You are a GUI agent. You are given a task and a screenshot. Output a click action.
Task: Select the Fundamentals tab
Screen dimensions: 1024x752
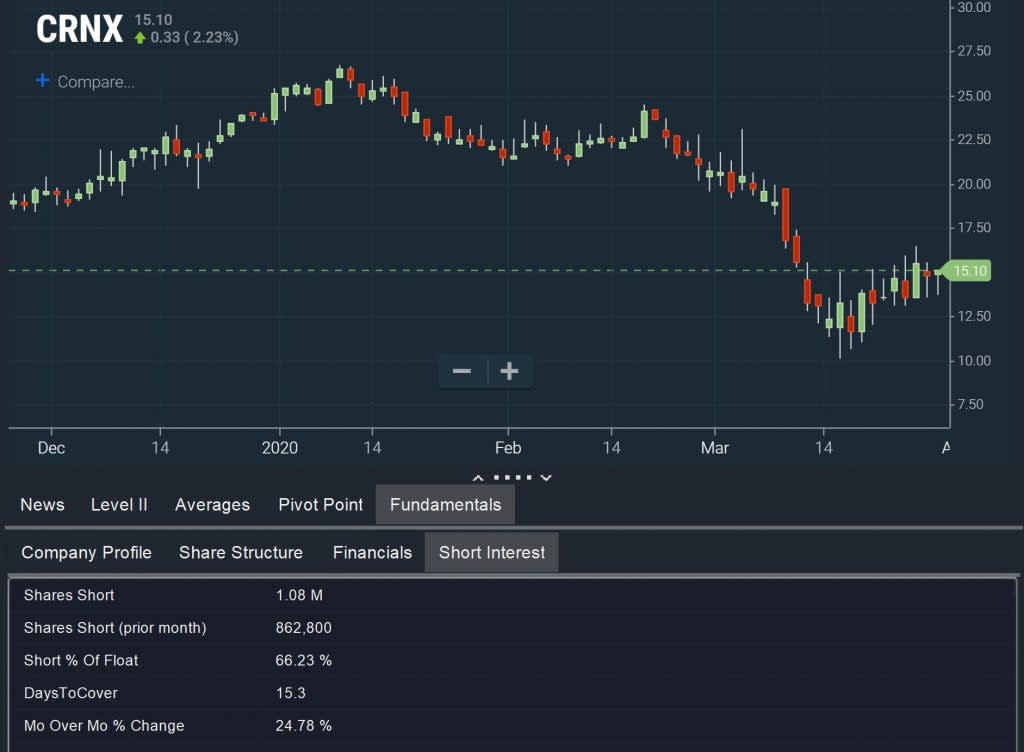point(445,505)
